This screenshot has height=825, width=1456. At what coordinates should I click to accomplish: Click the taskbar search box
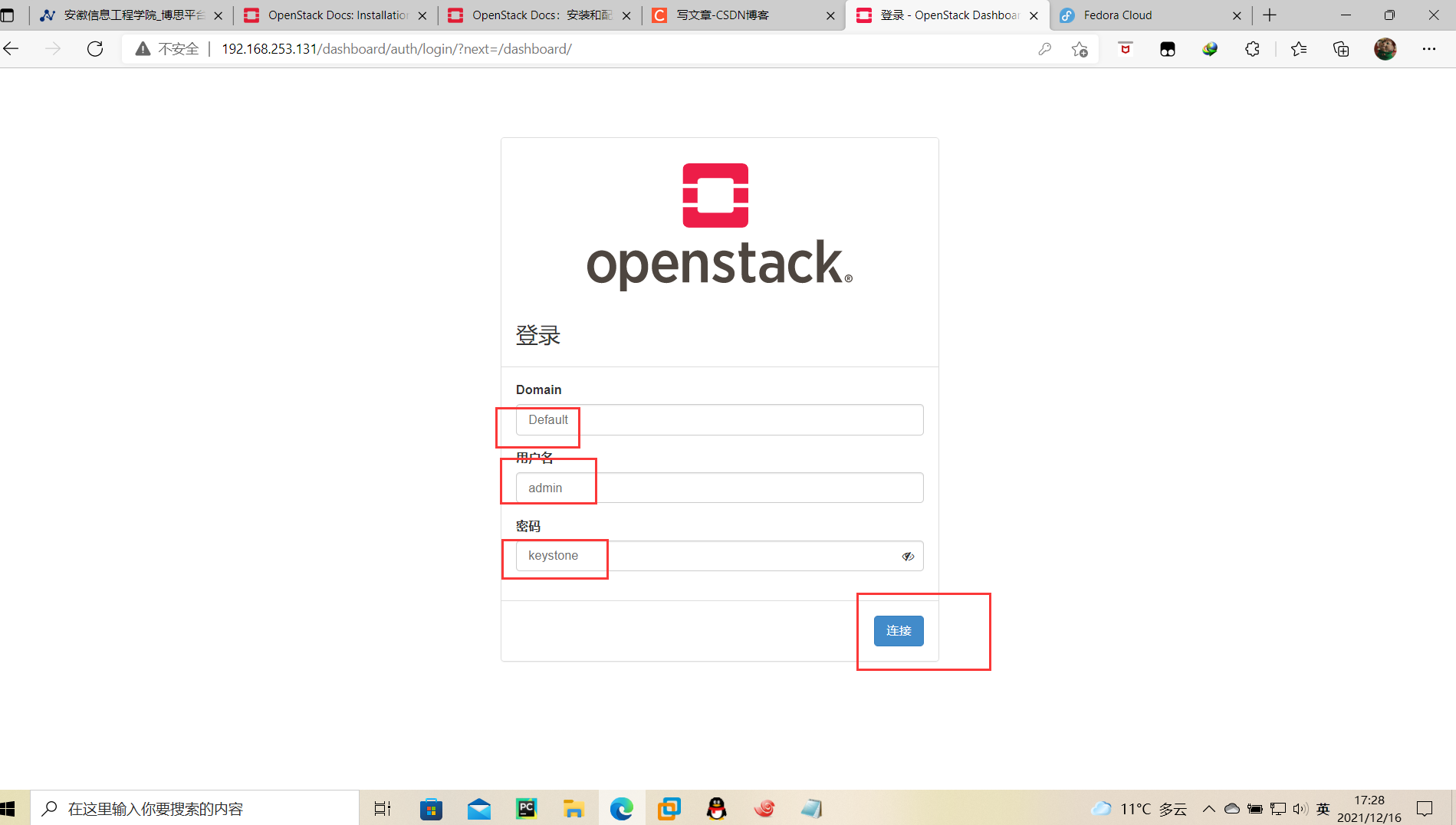tap(195, 808)
